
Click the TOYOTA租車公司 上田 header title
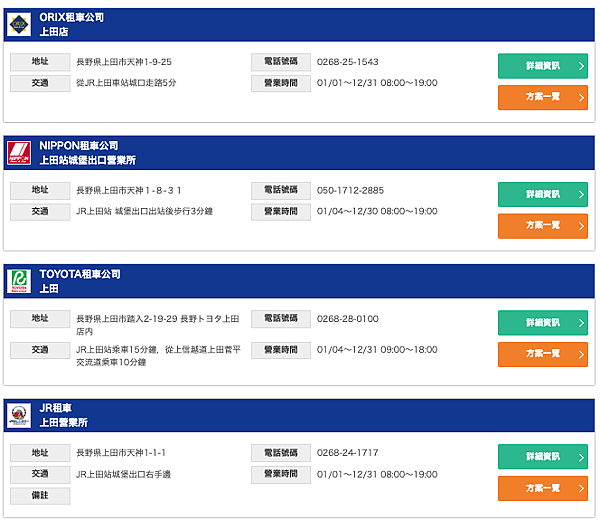pos(80,281)
